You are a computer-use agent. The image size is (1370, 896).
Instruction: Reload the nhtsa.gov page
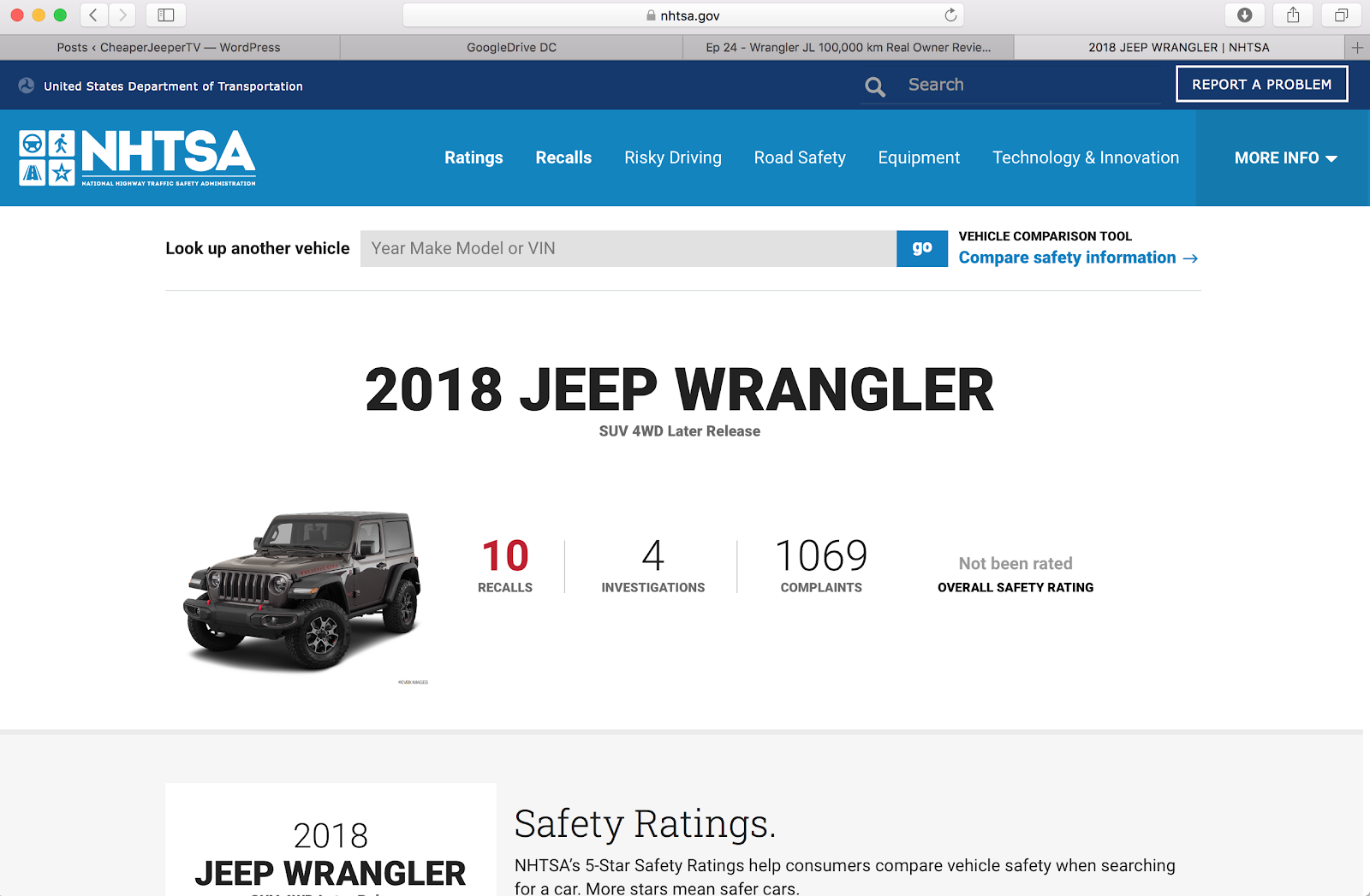click(x=950, y=15)
